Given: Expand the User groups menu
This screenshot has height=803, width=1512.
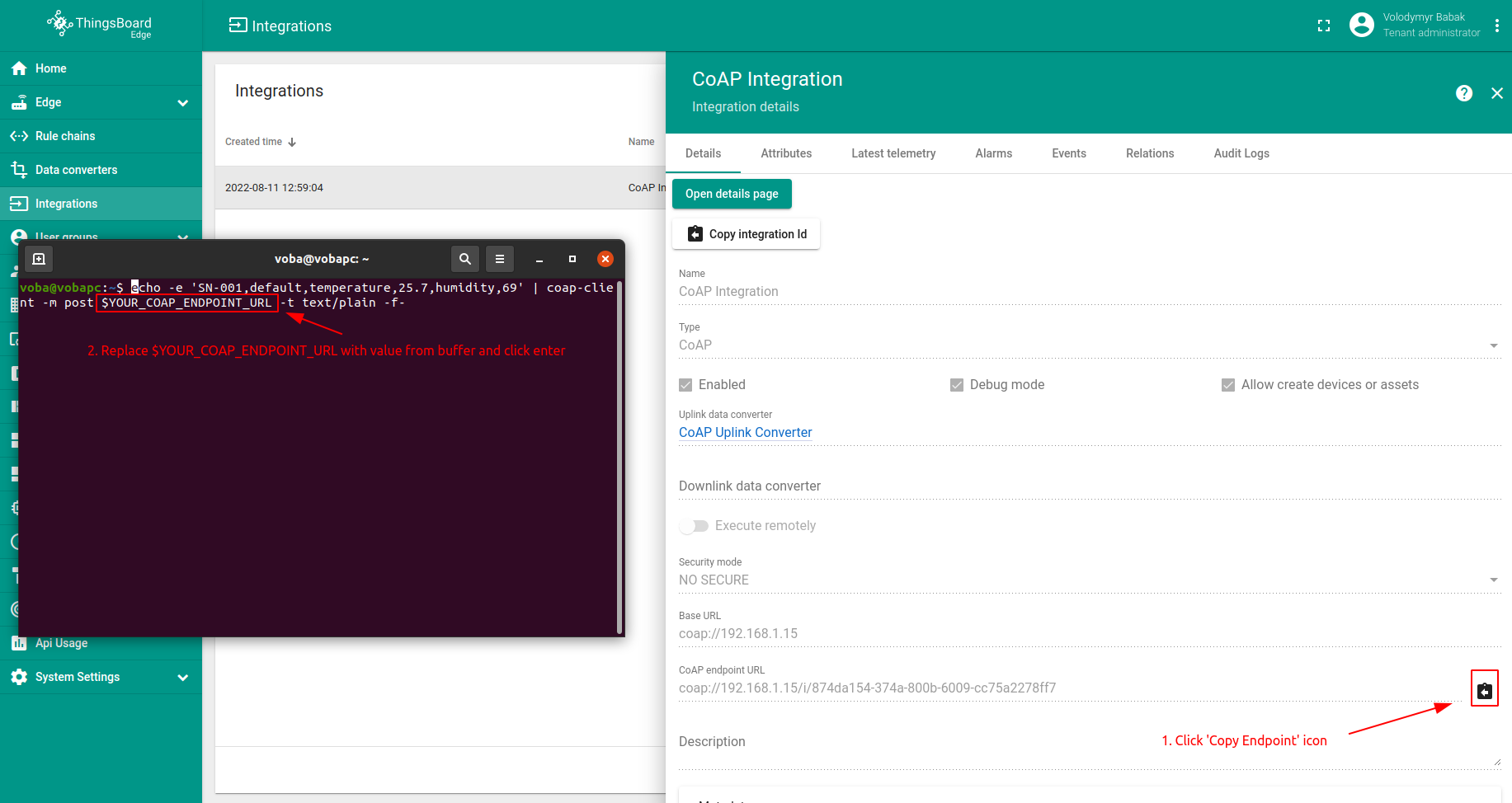Looking at the screenshot, I should pyautogui.click(x=183, y=237).
